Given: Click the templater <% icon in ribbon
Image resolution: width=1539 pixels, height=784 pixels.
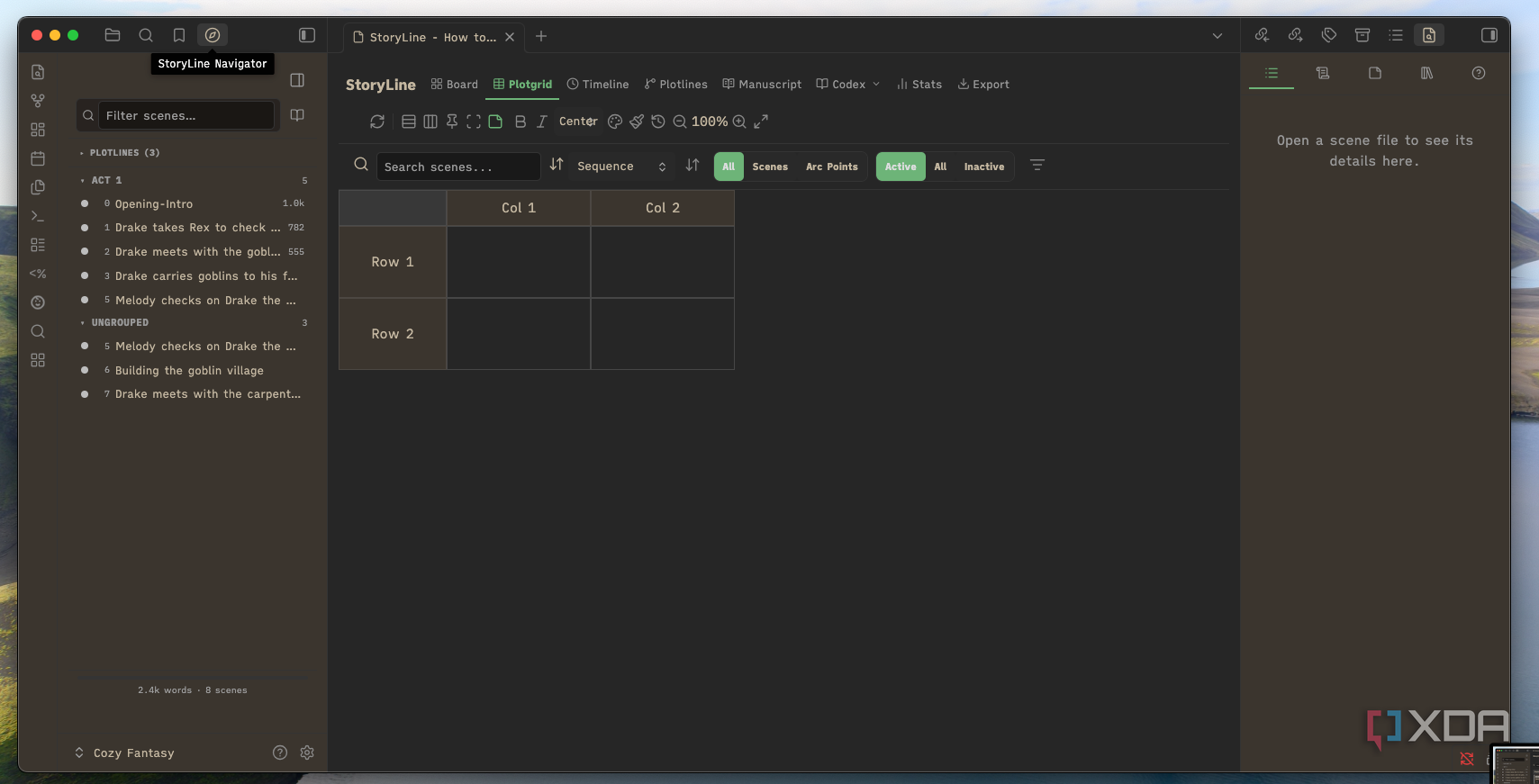Looking at the screenshot, I should [38, 274].
